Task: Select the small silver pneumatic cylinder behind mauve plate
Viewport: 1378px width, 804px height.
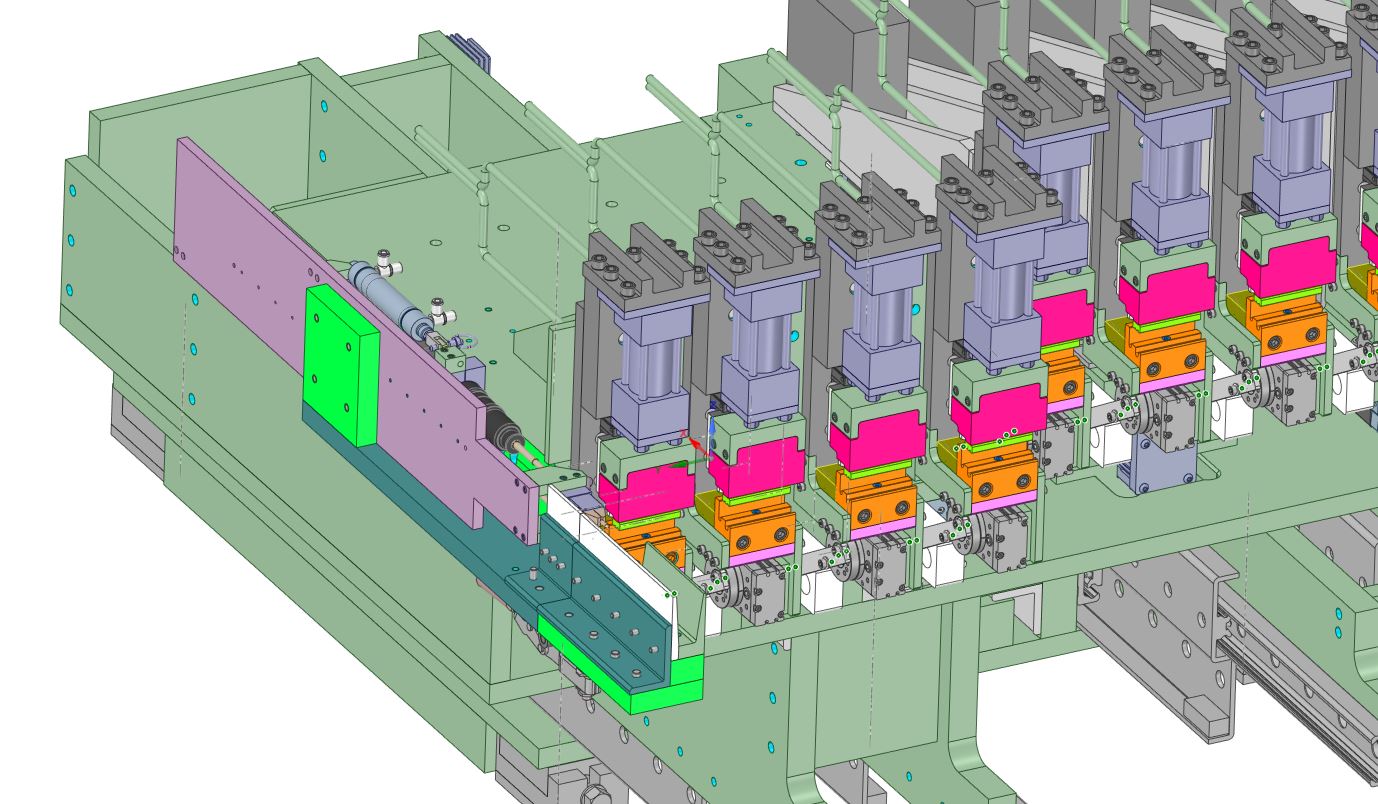Action: (x=393, y=296)
